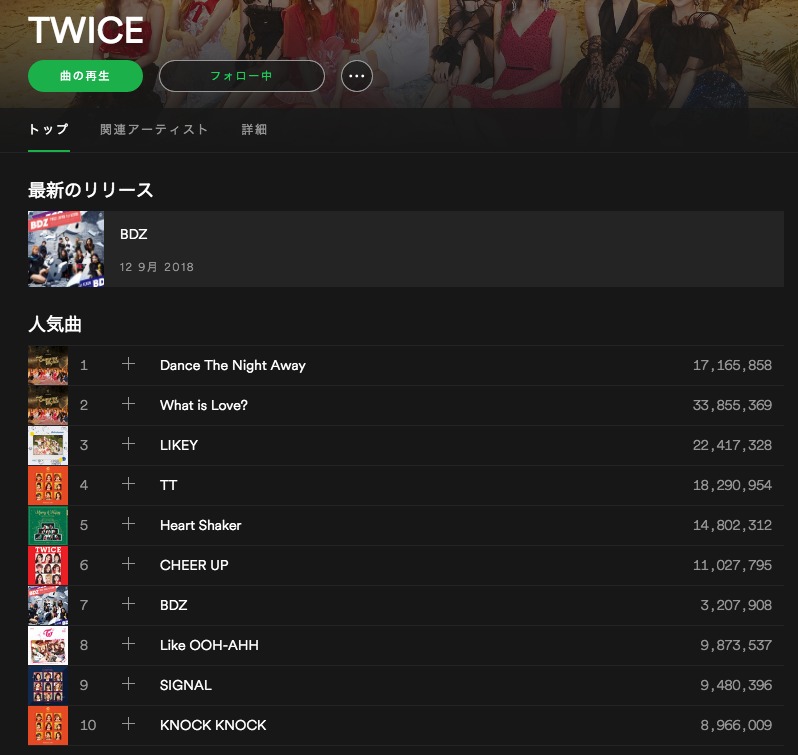Click CHEER UP album cover thumbnail
This screenshot has height=755, width=798.
(48, 565)
